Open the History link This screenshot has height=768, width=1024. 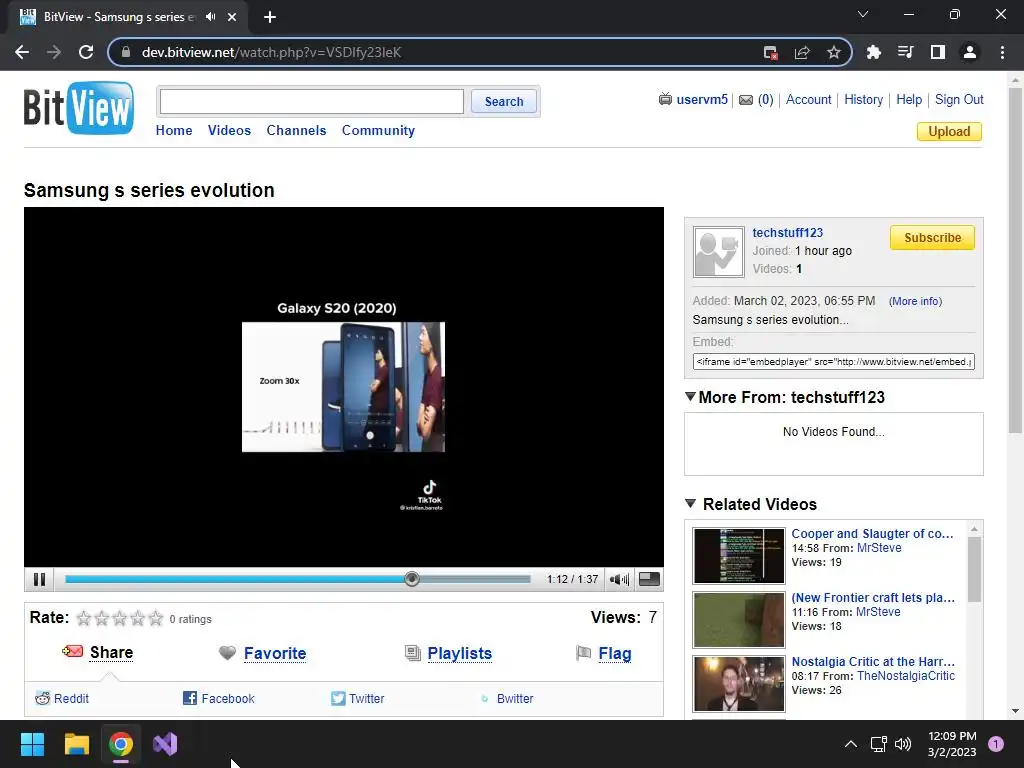click(x=863, y=99)
